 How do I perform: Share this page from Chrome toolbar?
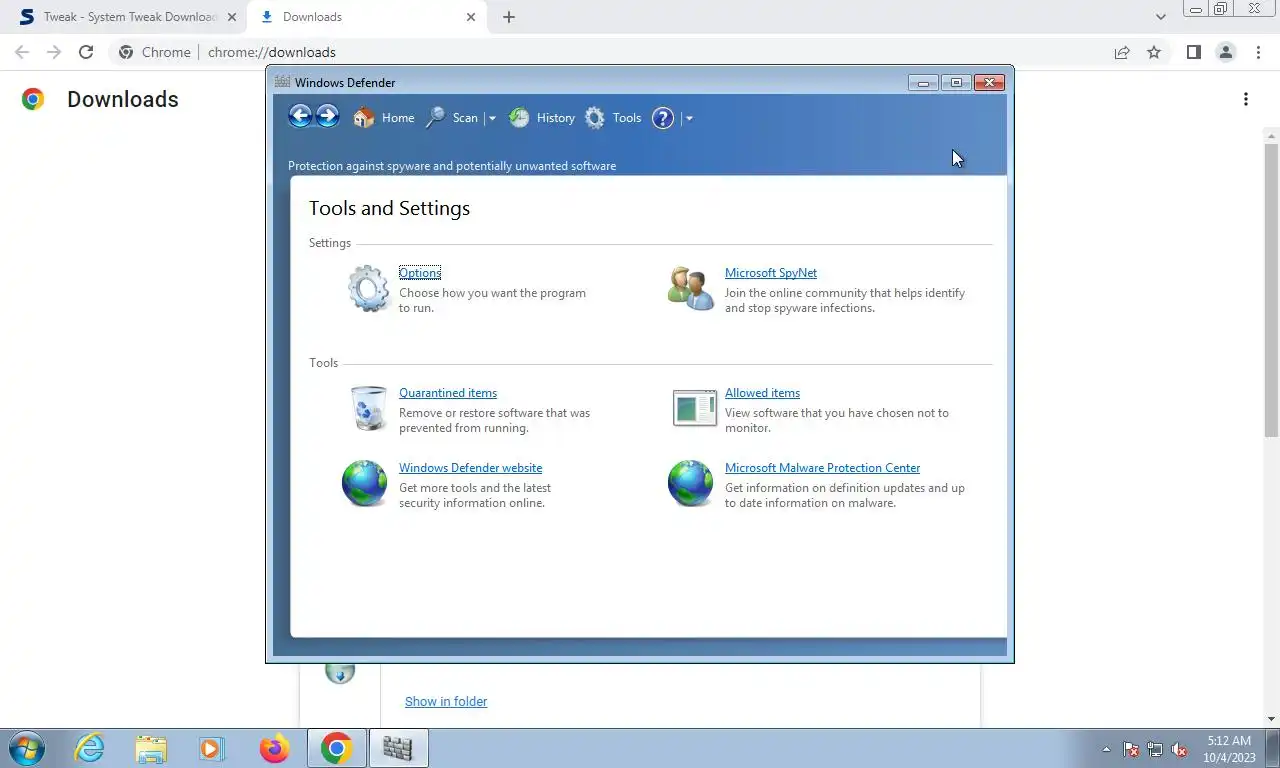(x=1122, y=52)
